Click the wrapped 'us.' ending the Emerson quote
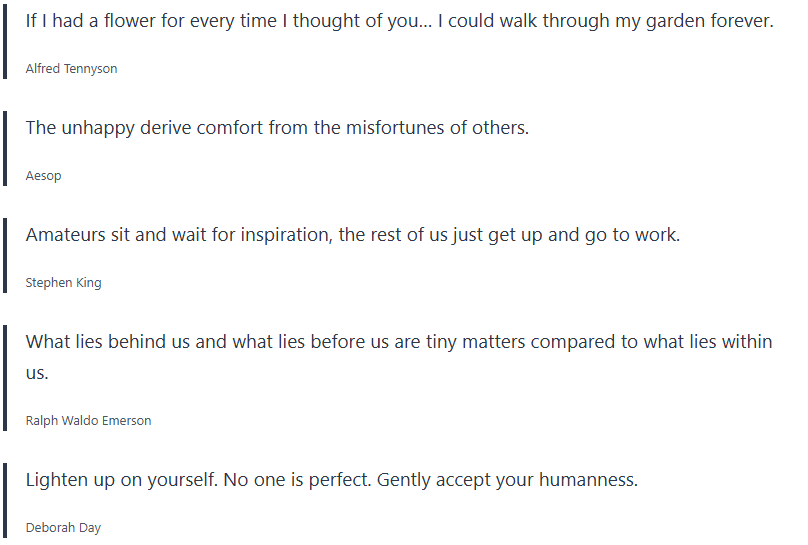The image size is (808, 545). (x=37, y=373)
